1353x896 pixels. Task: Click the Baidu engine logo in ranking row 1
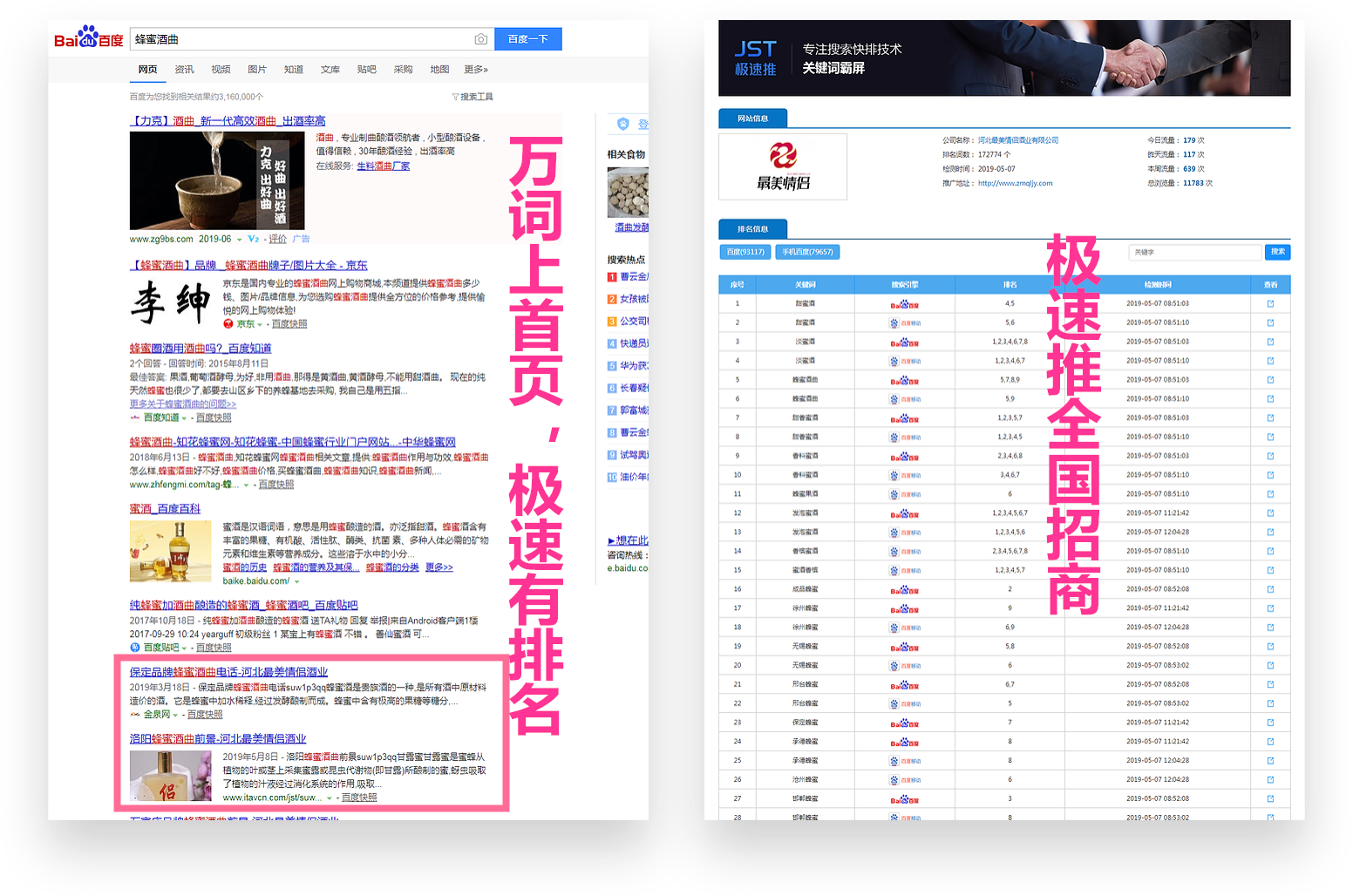coord(905,304)
